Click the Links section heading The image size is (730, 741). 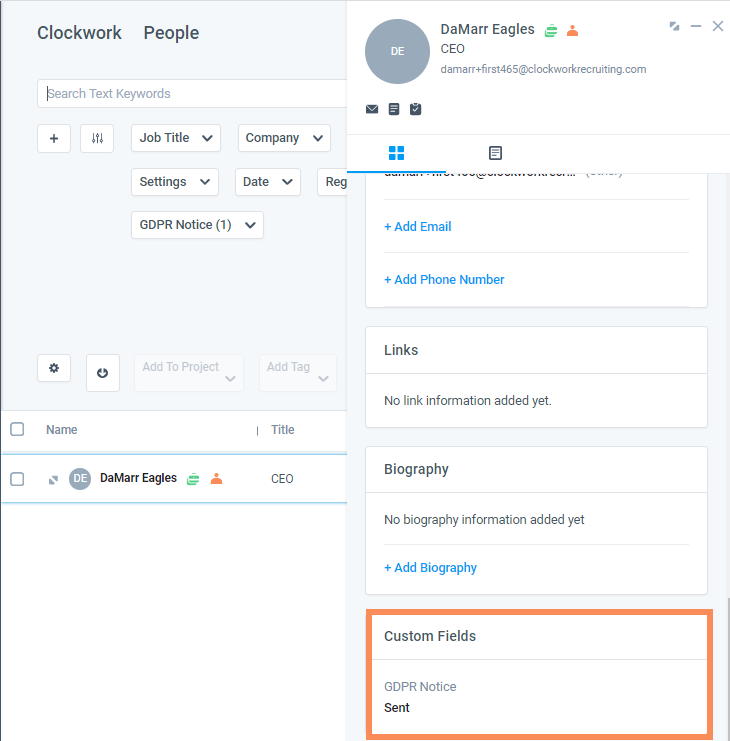tap(401, 350)
